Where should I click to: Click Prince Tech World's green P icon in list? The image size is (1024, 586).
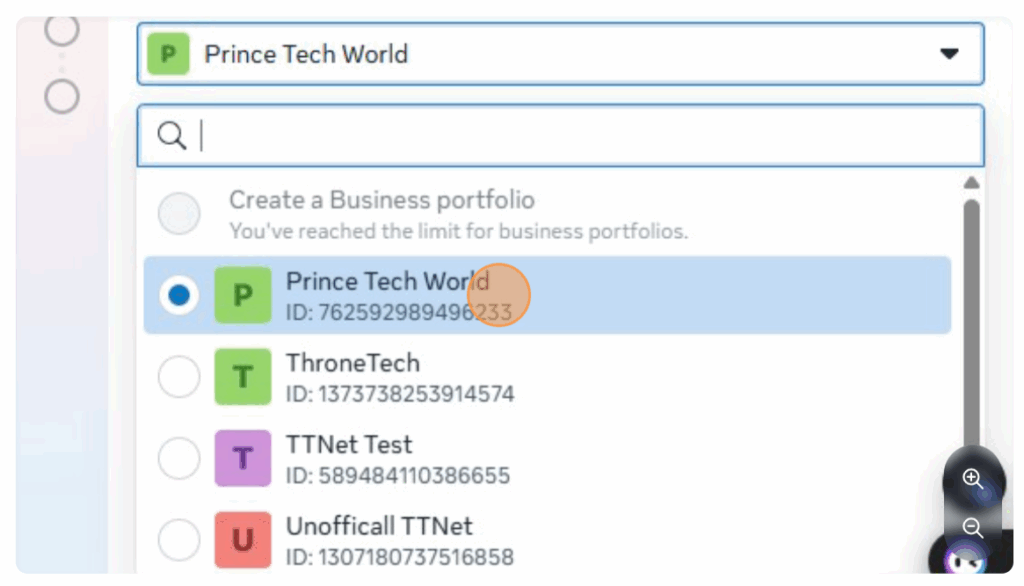[x=243, y=295]
